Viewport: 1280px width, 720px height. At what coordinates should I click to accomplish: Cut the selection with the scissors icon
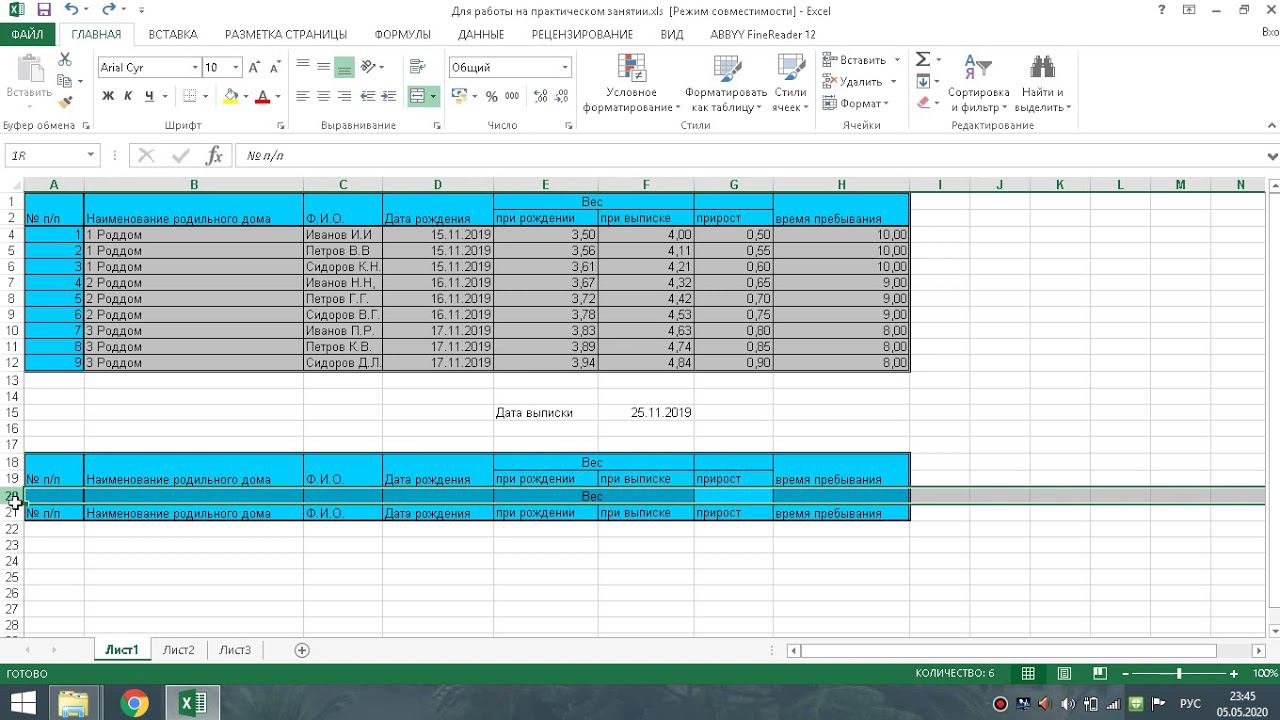click(x=65, y=60)
